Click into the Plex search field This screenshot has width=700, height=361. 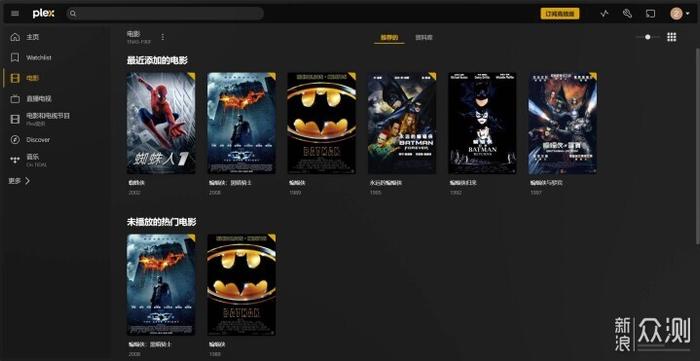[165, 13]
